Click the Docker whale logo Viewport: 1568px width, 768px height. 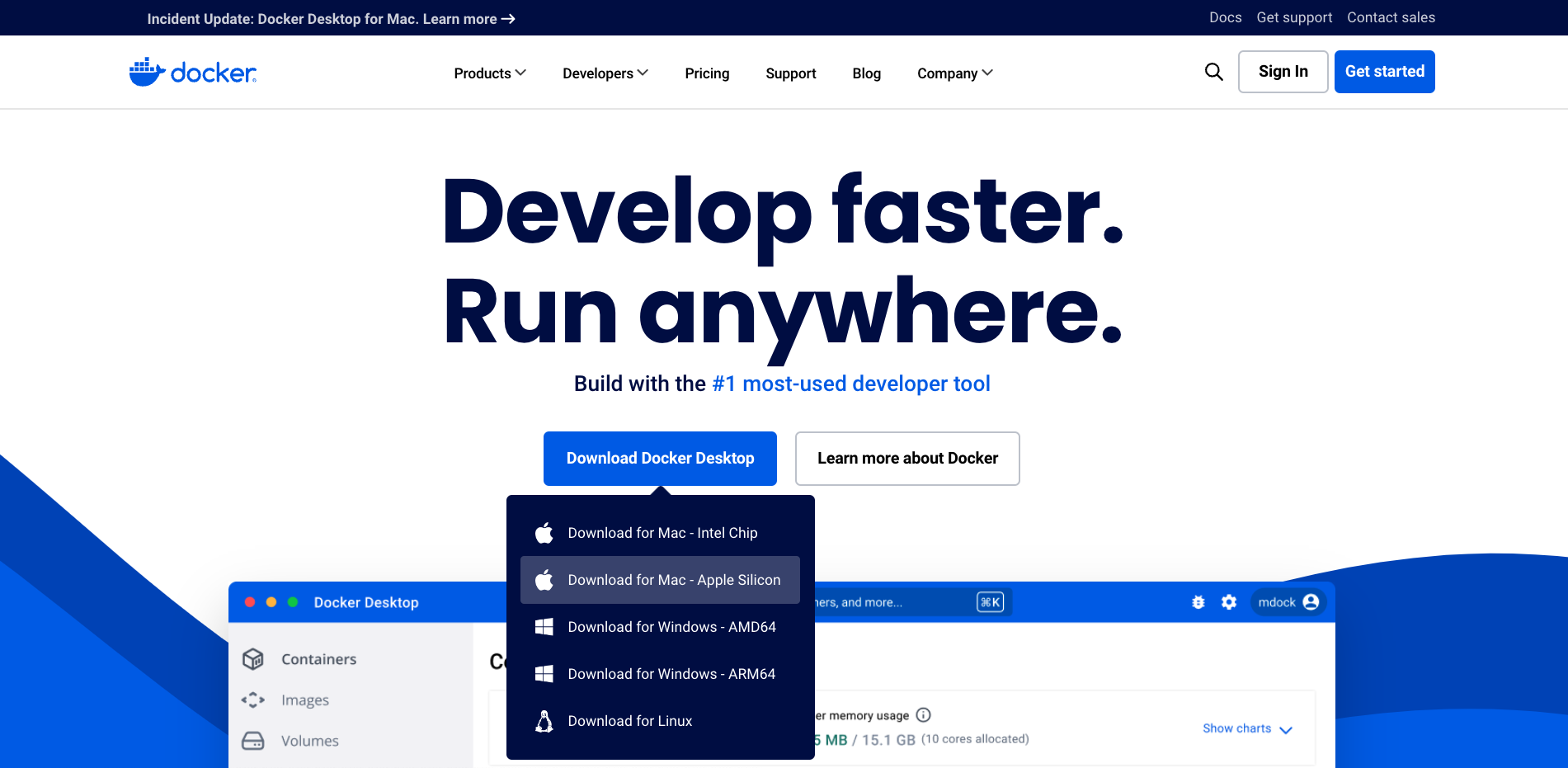click(x=193, y=72)
